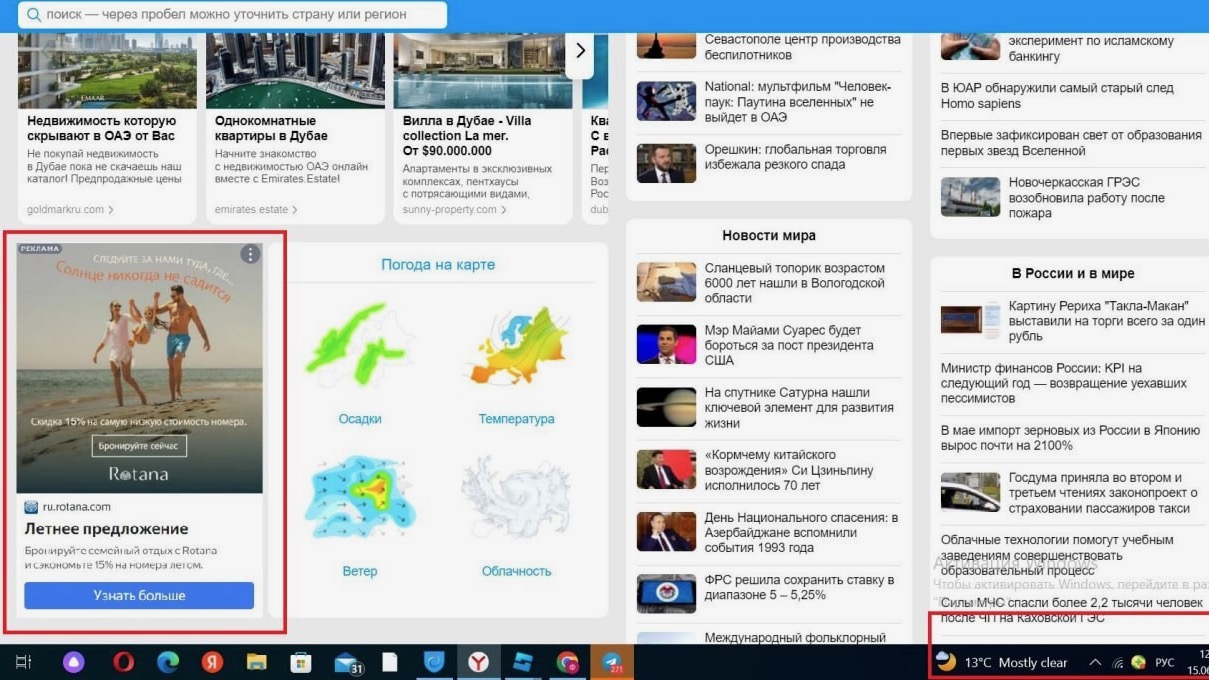The image size is (1209, 680).
Task: Open the Погода на карте link
Action: pyautogui.click(x=438, y=265)
